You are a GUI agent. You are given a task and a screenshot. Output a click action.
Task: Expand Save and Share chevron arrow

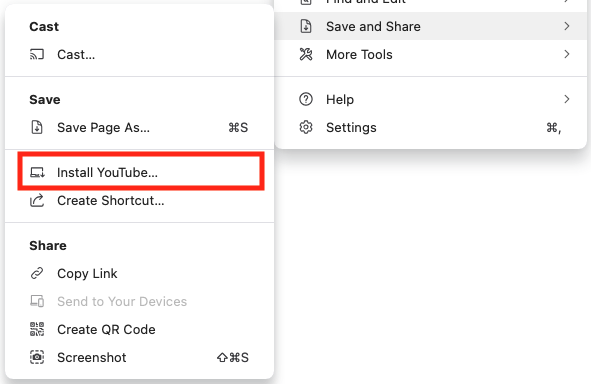(x=567, y=26)
